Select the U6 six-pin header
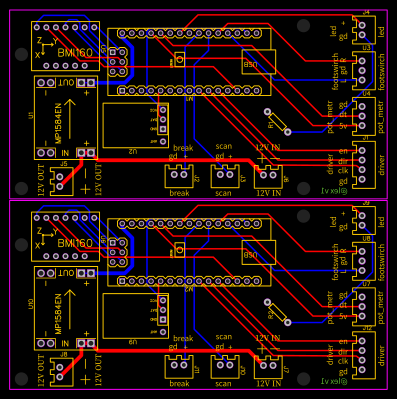 tap(118, 252)
